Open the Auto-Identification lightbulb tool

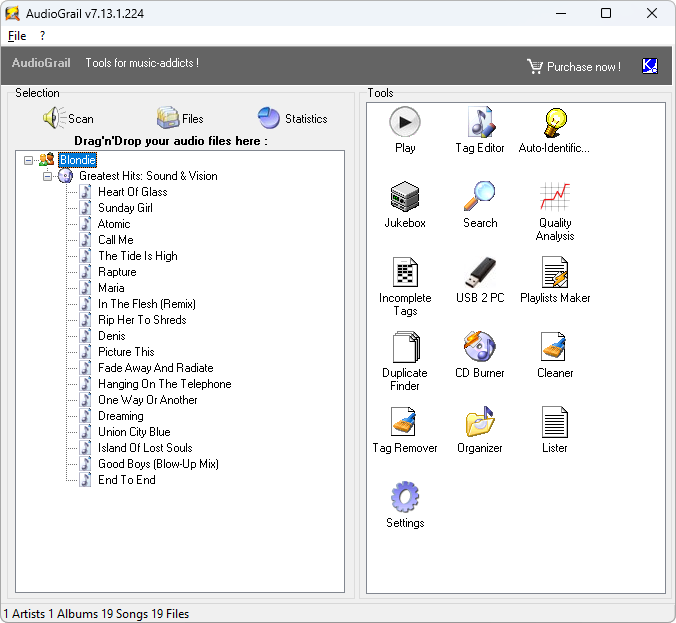point(554,130)
